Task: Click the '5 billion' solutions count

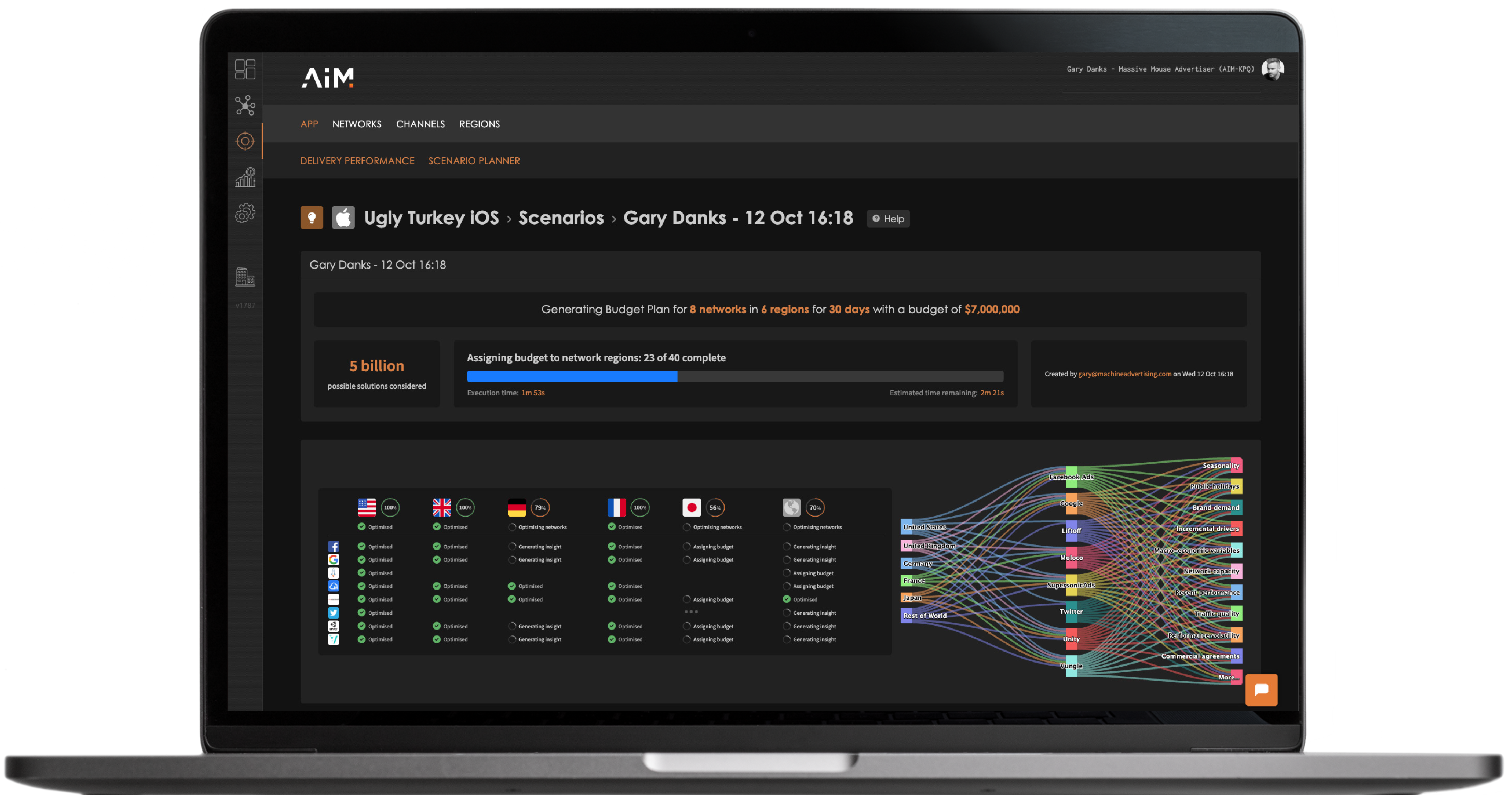Action: point(377,366)
